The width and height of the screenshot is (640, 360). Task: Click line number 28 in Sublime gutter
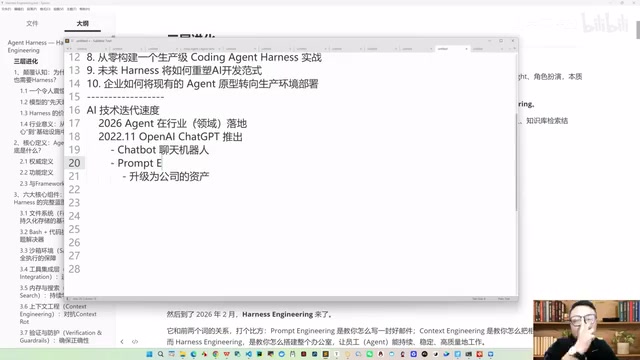click(74, 269)
